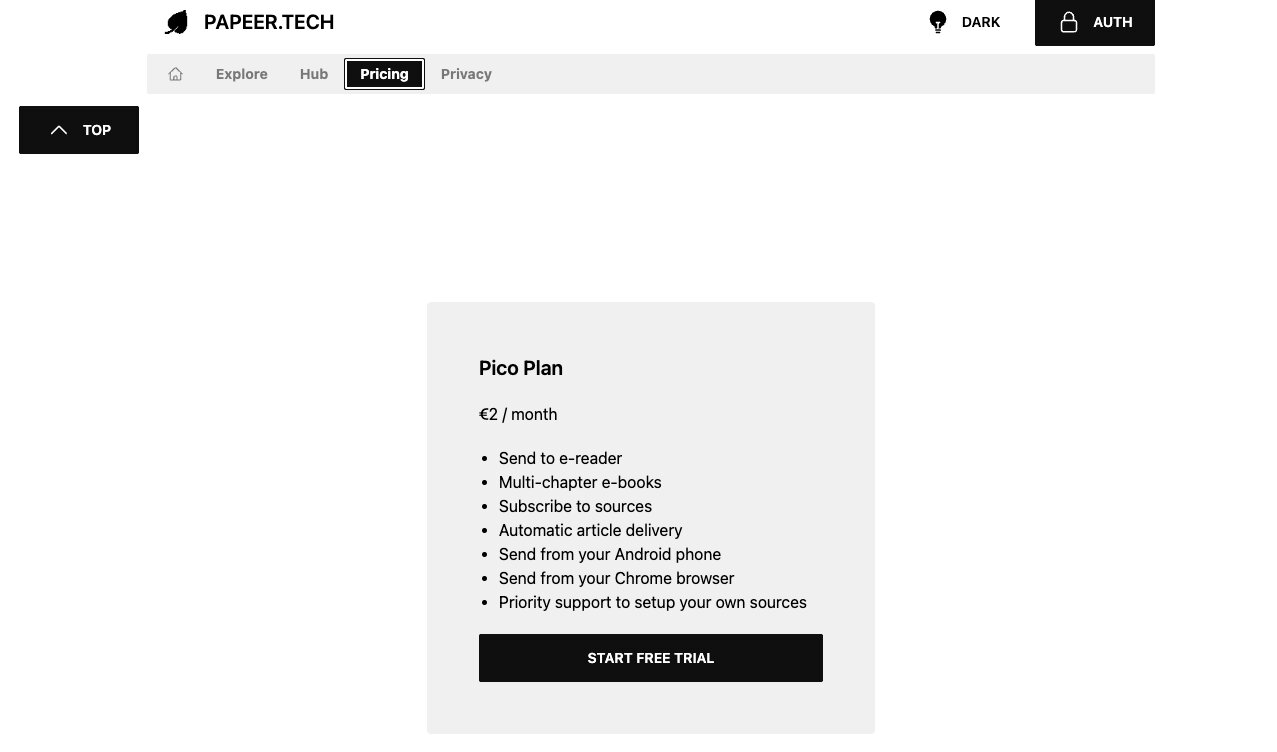
Task: Toggle the DARK theme text label
Action: click(x=980, y=22)
